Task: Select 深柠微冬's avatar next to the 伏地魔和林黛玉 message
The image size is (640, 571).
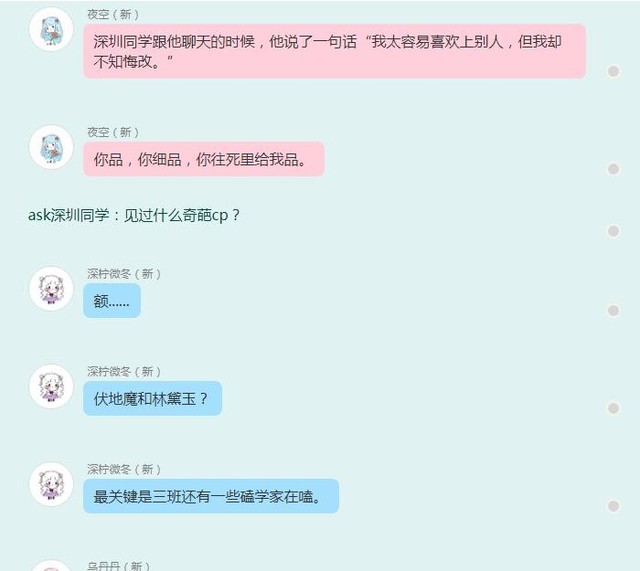Action: 51,386
